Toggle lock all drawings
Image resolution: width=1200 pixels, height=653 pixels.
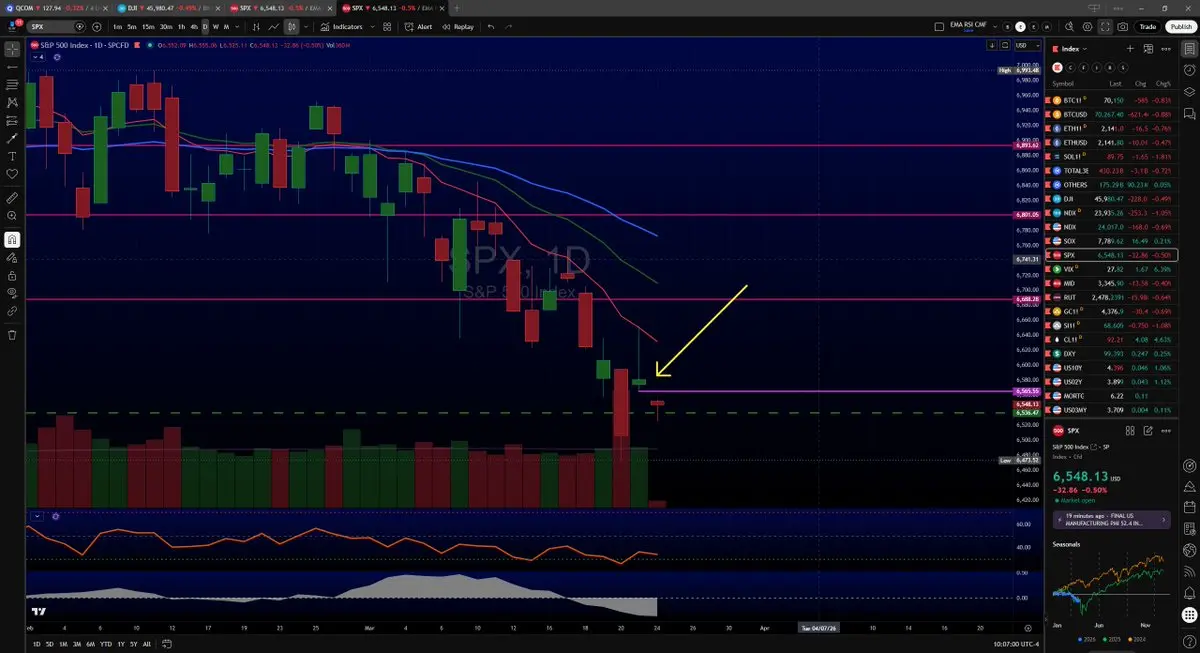12,275
